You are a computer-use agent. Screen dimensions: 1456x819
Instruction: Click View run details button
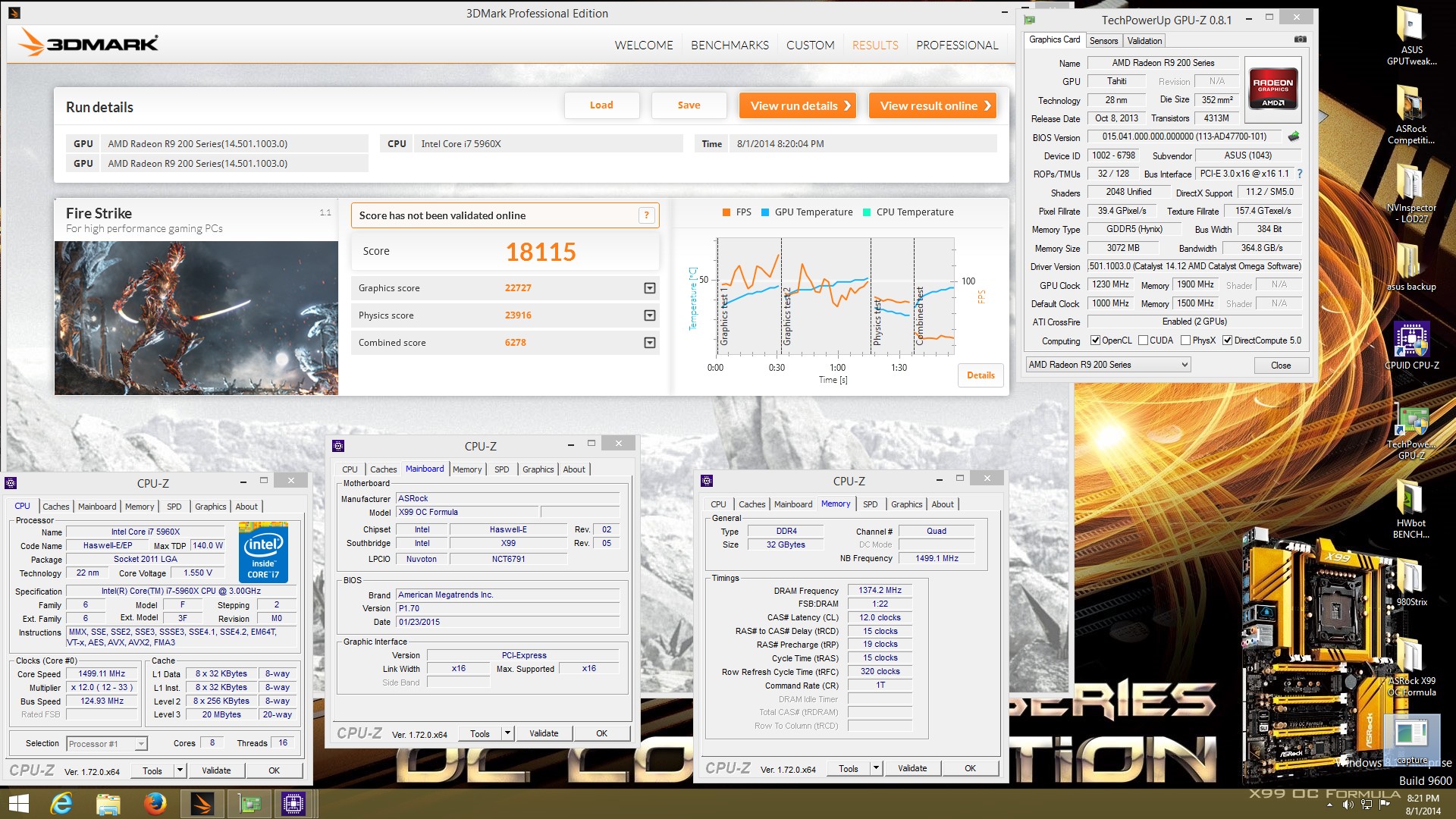click(x=798, y=105)
